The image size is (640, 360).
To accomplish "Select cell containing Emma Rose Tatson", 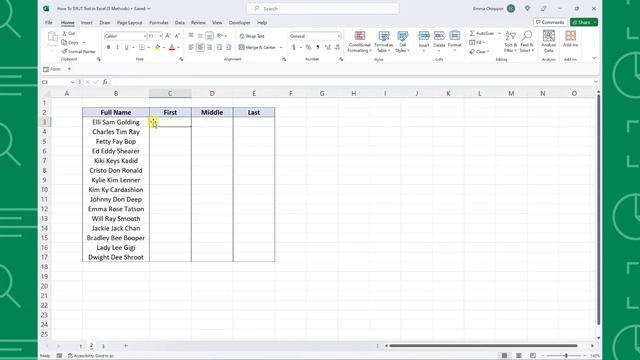I will coord(116,209).
